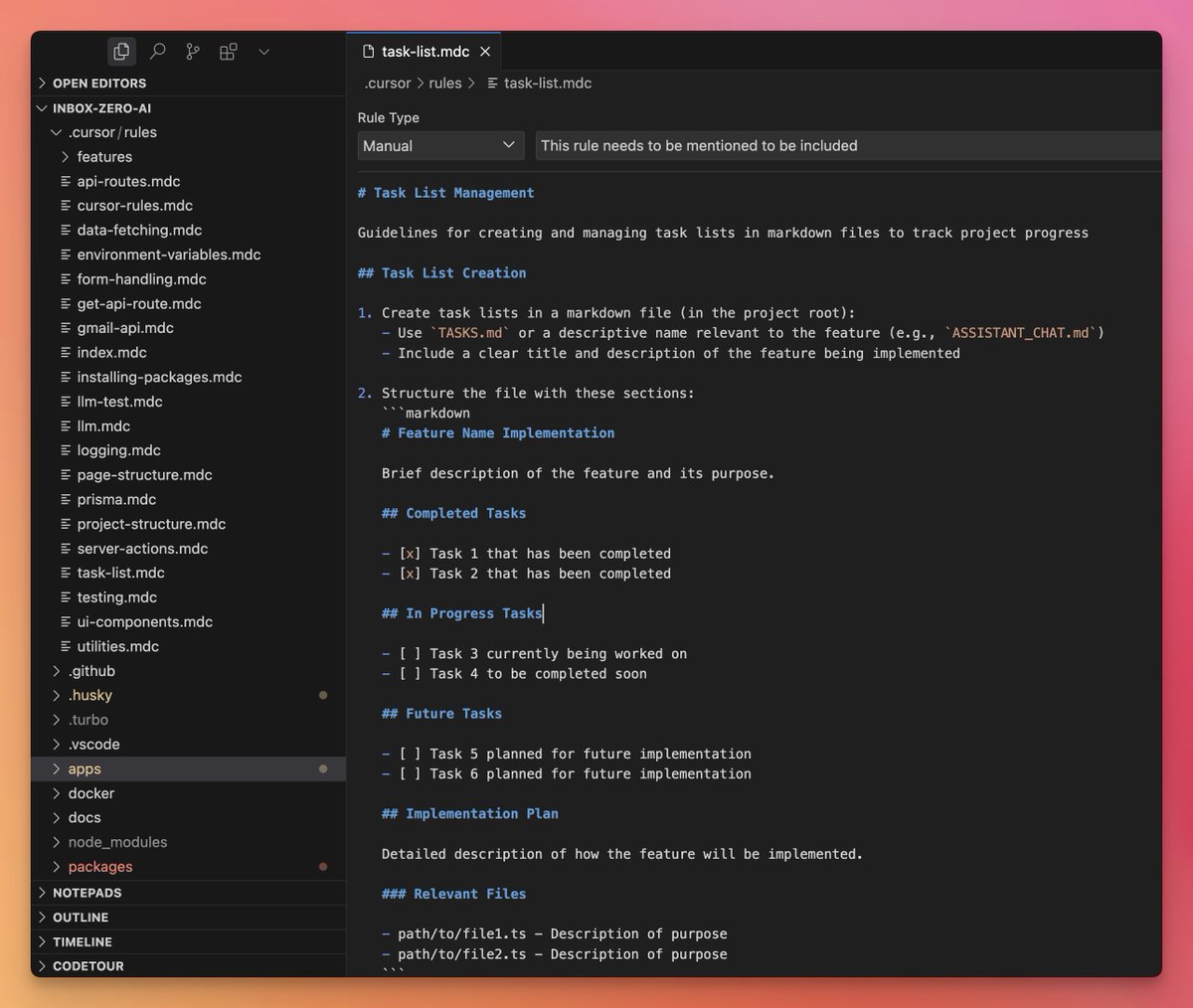1193x1008 pixels.
Task: Click the 'path/to/file1.ts' line
Action: (555, 933)
